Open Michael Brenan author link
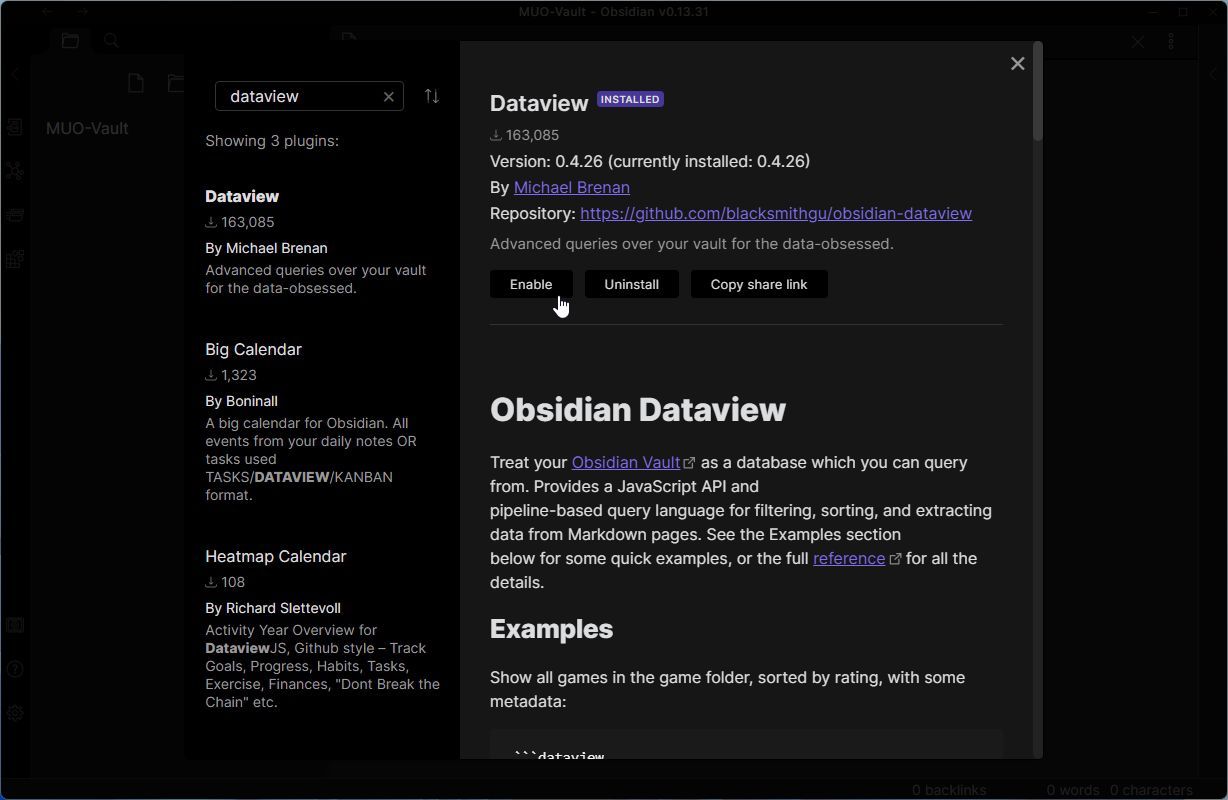The width and height of the screenshot is (1228, 800). coord(572,187)
